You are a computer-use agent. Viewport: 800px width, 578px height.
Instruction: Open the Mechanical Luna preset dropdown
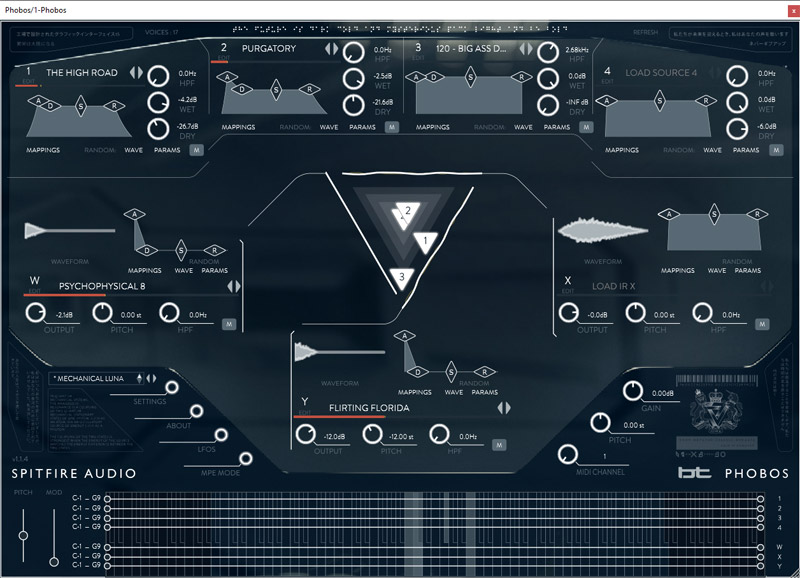pyautogui.click(x=95, y=378)
